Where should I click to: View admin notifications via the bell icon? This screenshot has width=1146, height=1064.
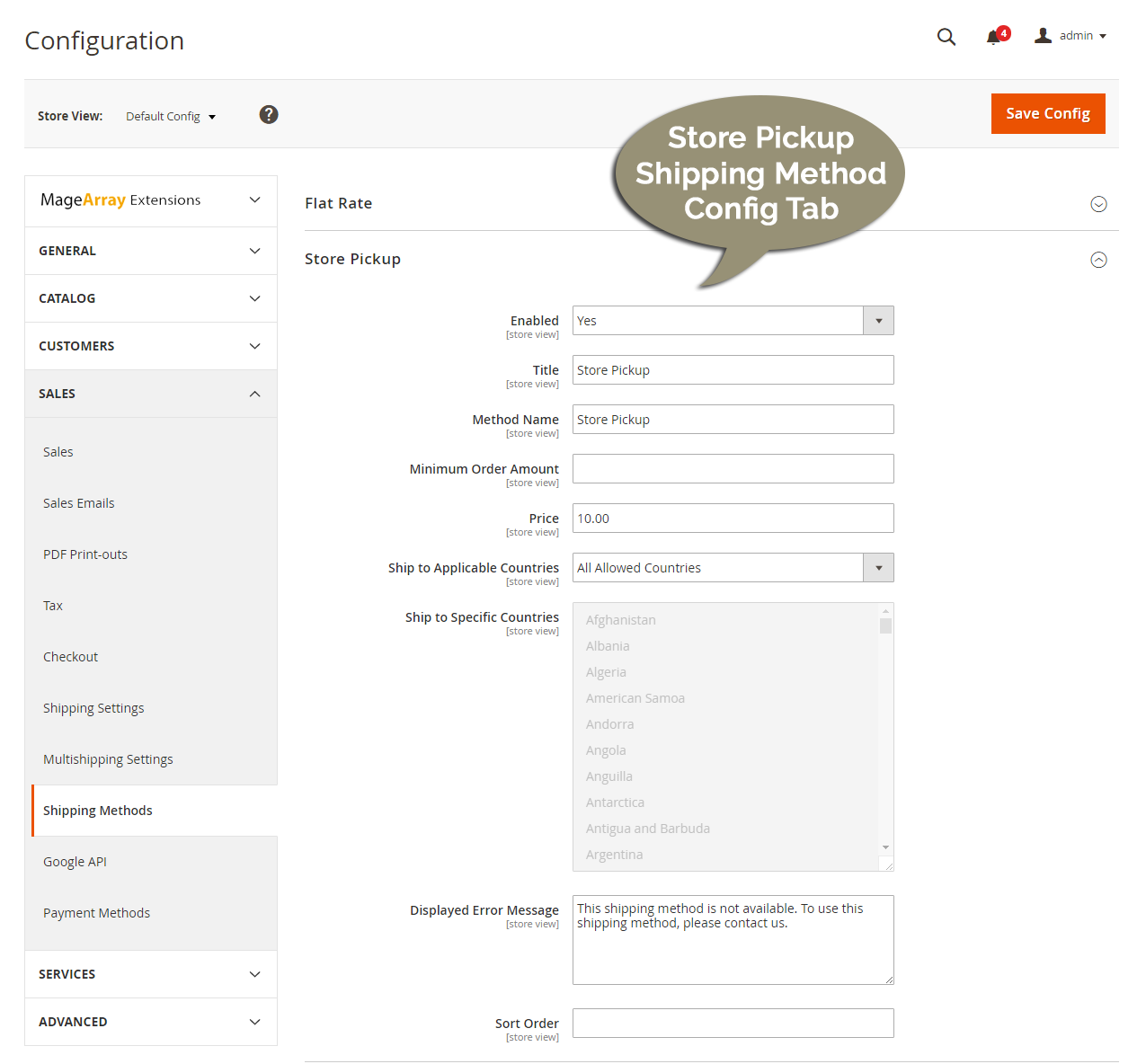(994, 37)
